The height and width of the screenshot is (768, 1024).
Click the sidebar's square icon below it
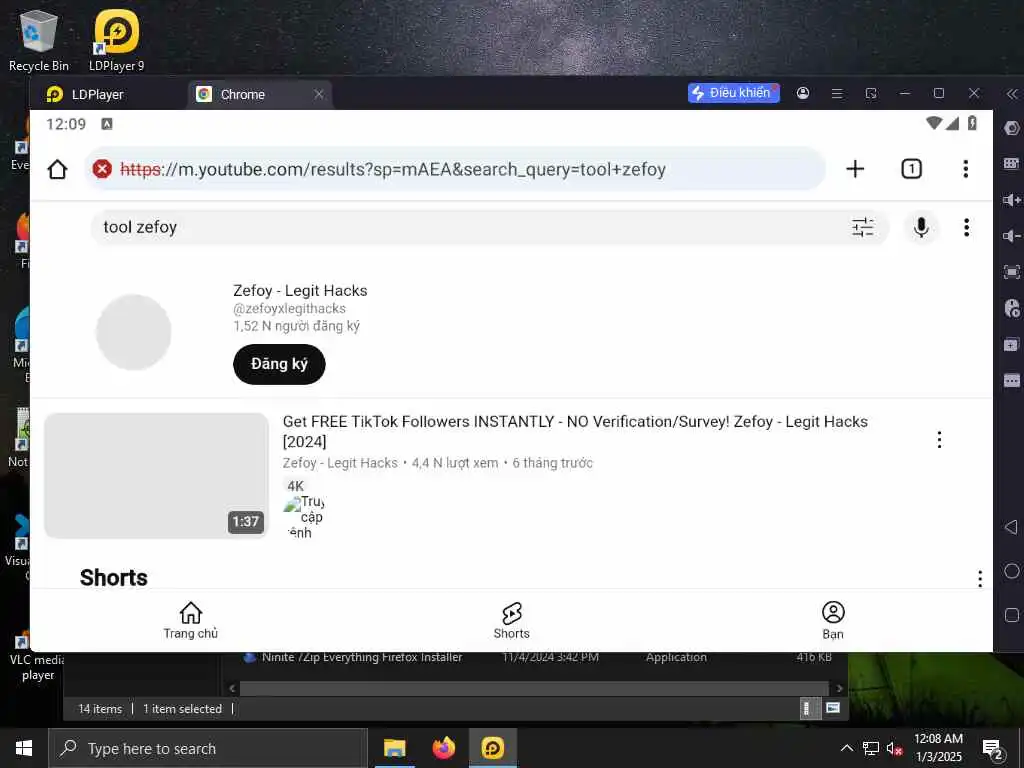click(x=1012, y=344)
